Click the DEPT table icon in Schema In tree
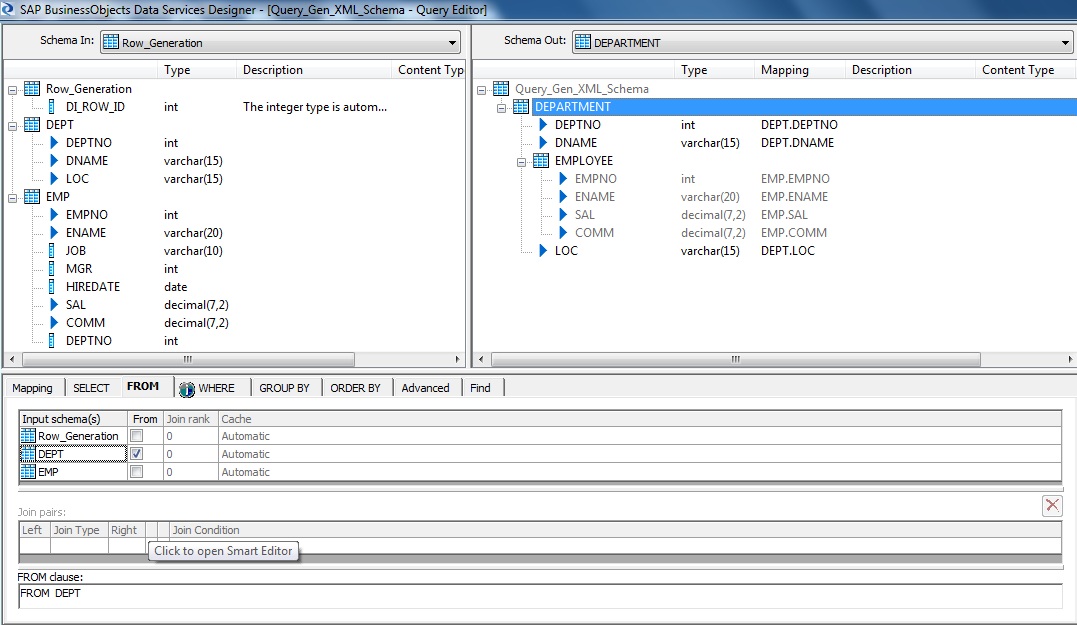The height and width of the screenshot is (625, 1077). [32, 124]
